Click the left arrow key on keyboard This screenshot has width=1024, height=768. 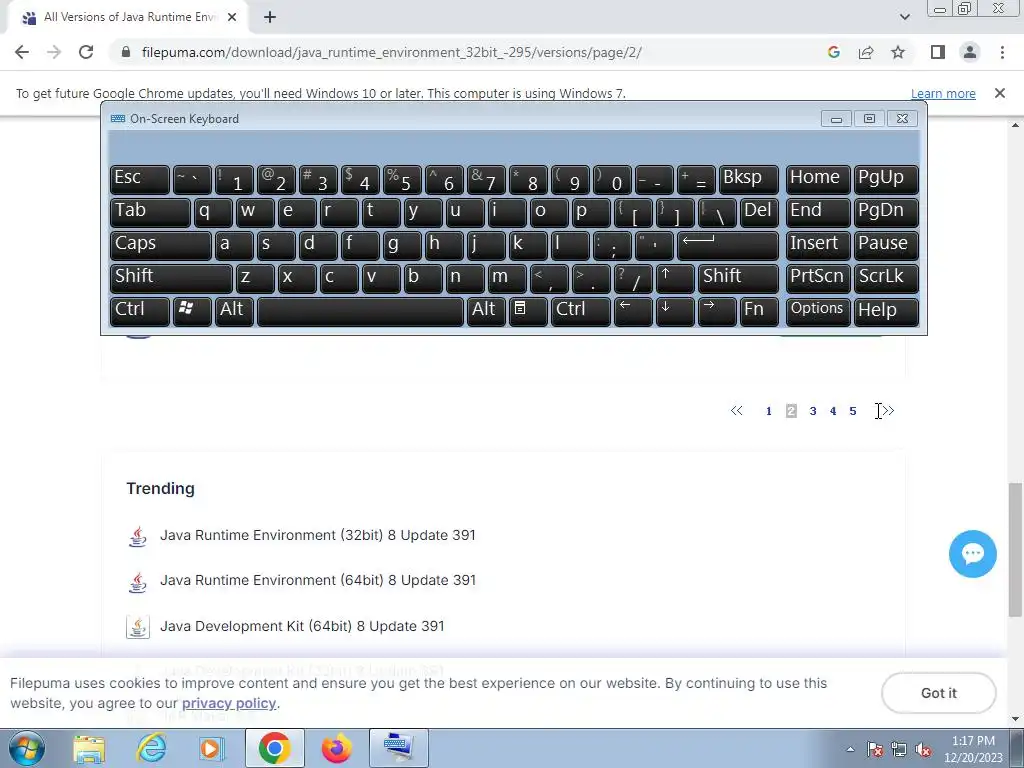(633, 311)
